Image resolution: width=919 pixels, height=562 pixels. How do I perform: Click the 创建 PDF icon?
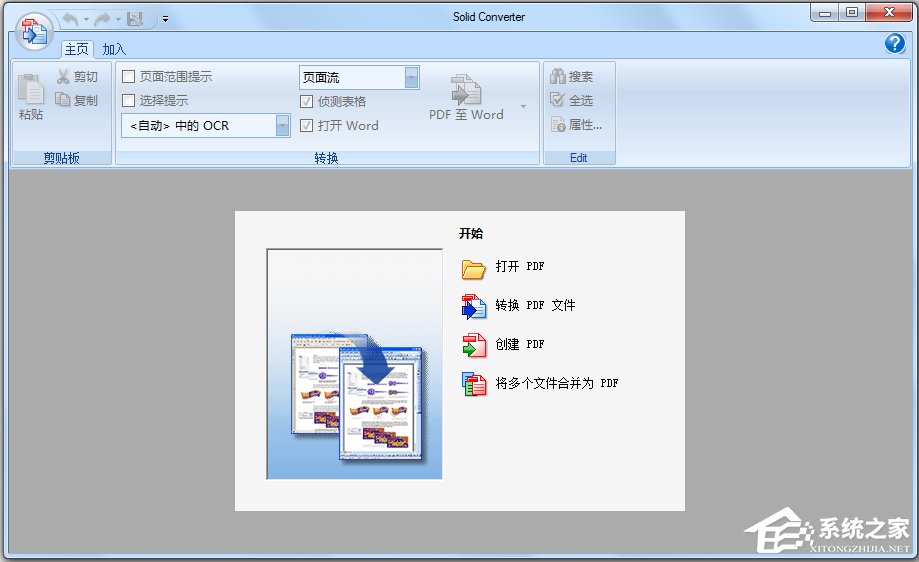pyautogui.click(x=474, y=345)
